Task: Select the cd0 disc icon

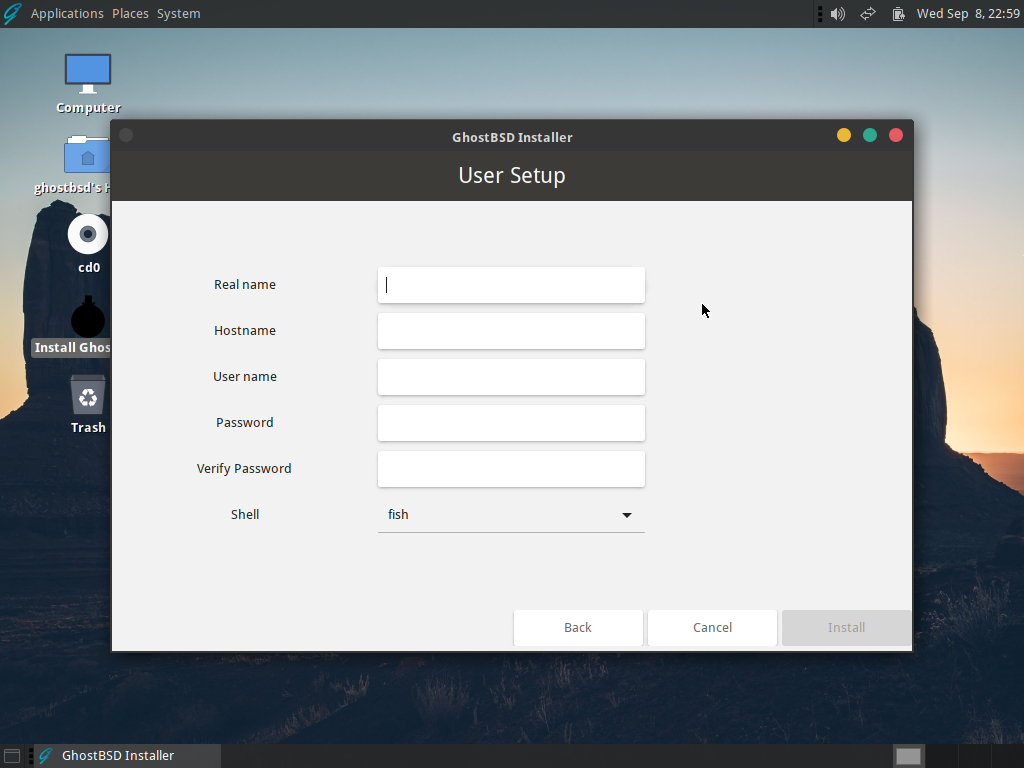Action: [88, 244]
